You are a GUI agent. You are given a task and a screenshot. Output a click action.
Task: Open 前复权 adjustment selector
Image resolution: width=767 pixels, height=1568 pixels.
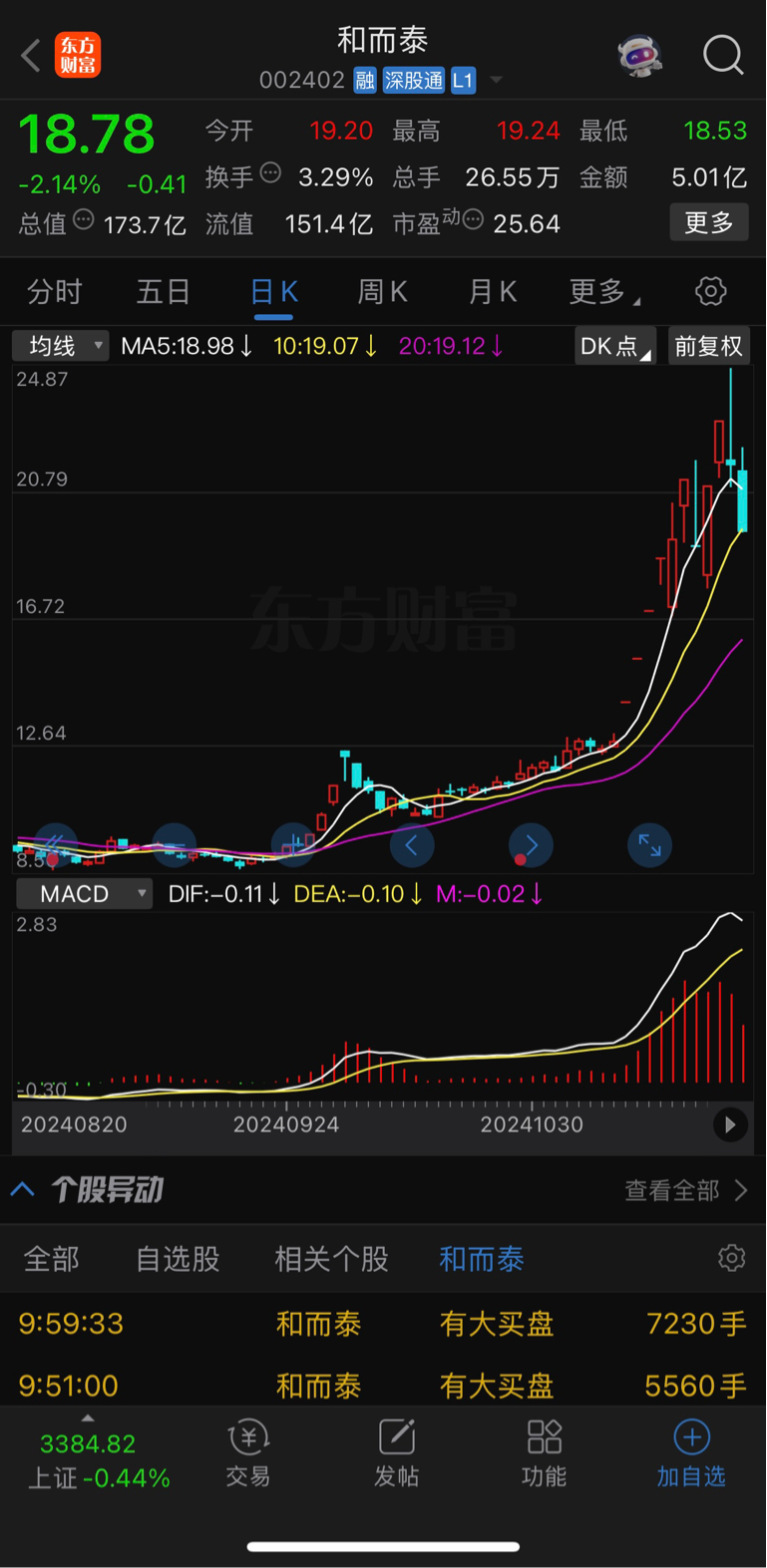point(708,346)
